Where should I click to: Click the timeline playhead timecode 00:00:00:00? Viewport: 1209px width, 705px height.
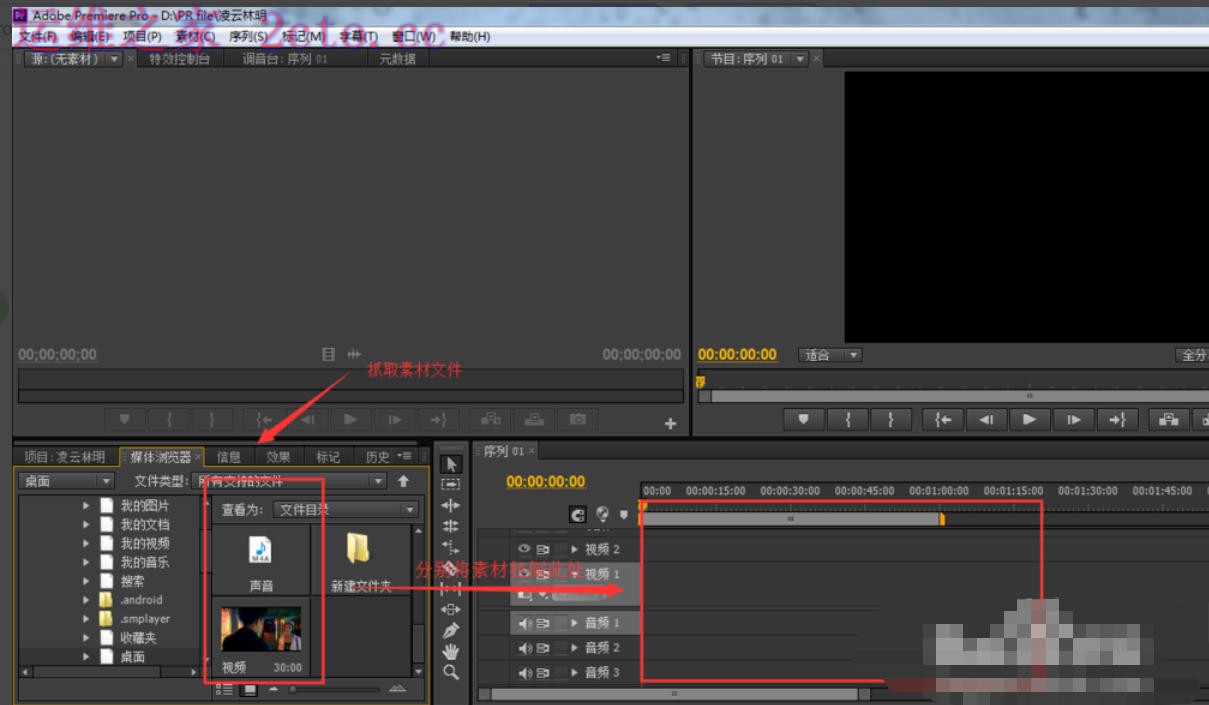(546, 482)
